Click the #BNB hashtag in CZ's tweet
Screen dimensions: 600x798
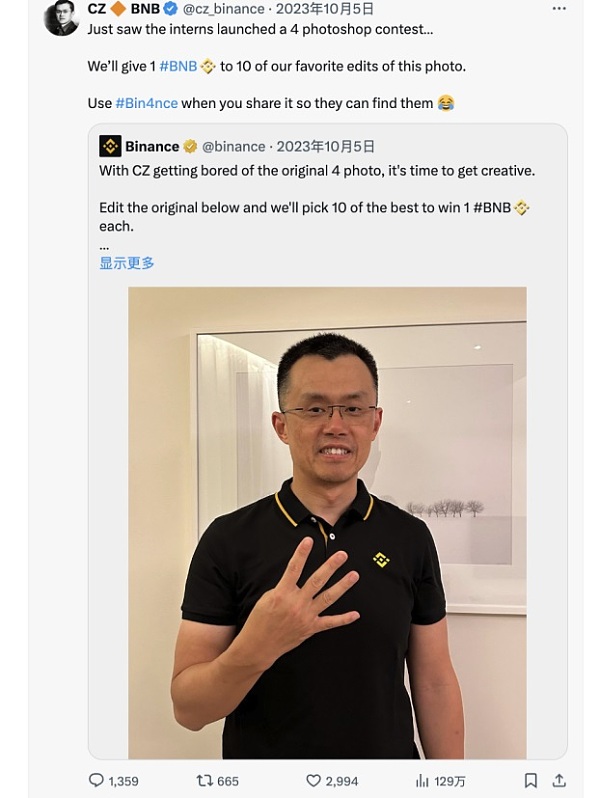coord(178,66)
